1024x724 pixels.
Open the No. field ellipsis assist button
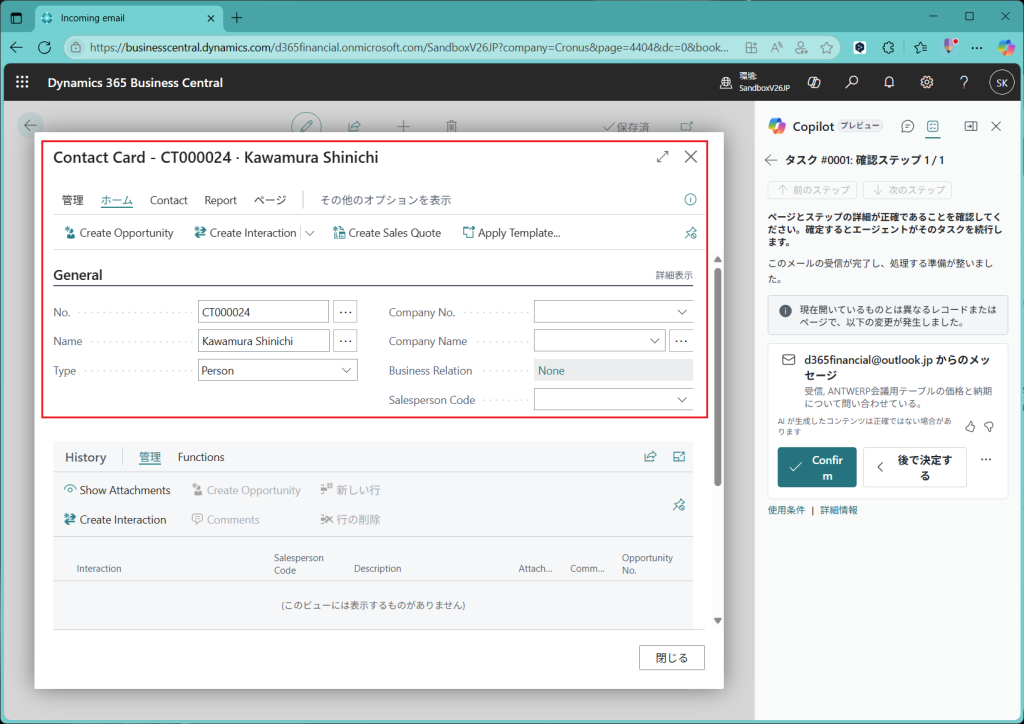coord(345,312)
